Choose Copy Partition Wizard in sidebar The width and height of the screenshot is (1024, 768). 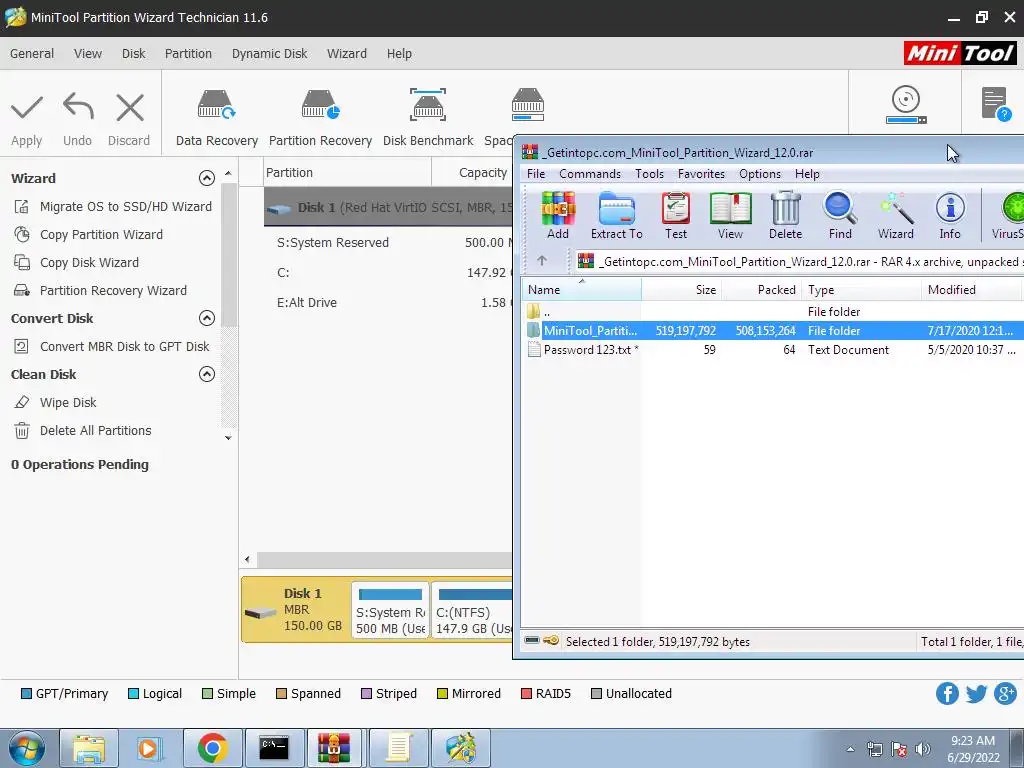[x=88, y=234]
